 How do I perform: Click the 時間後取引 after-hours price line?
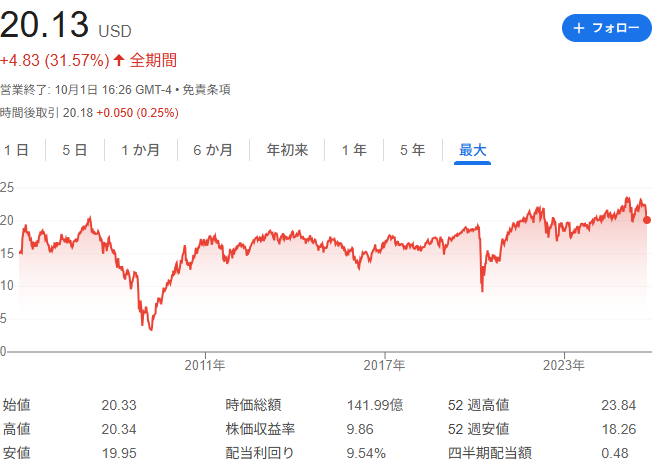[x=90, y=112]
